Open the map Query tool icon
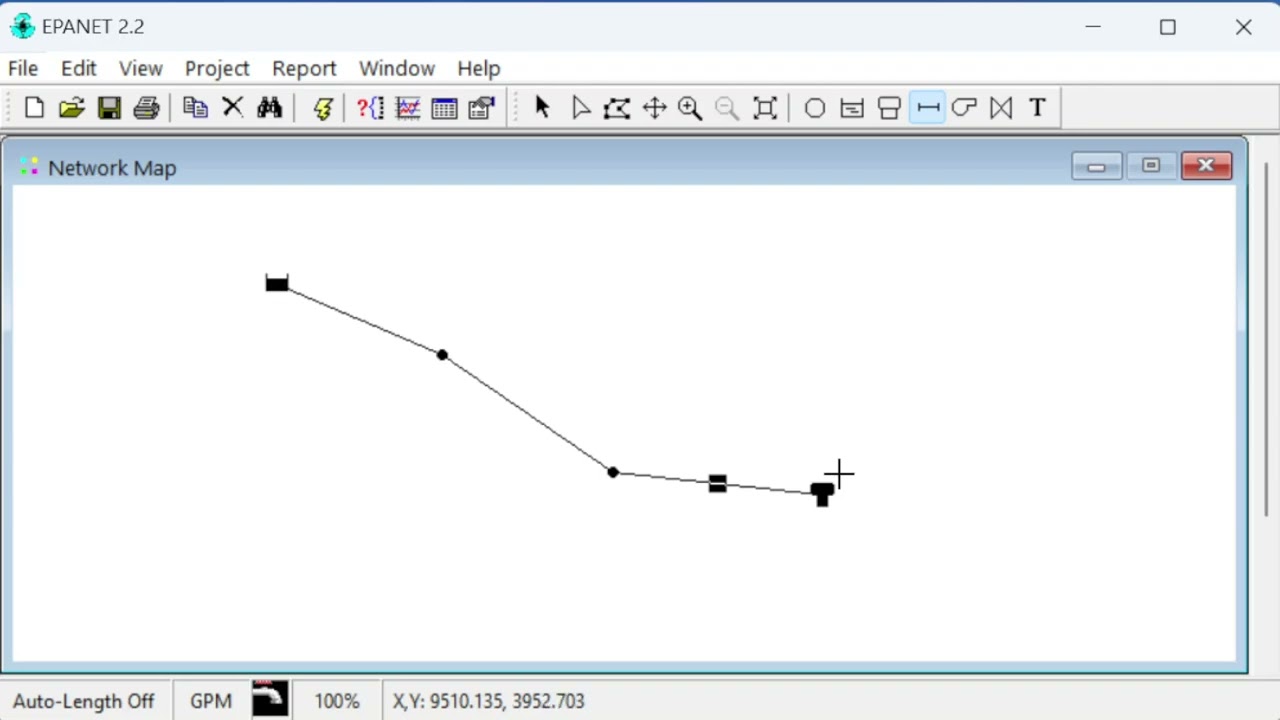 370,108
